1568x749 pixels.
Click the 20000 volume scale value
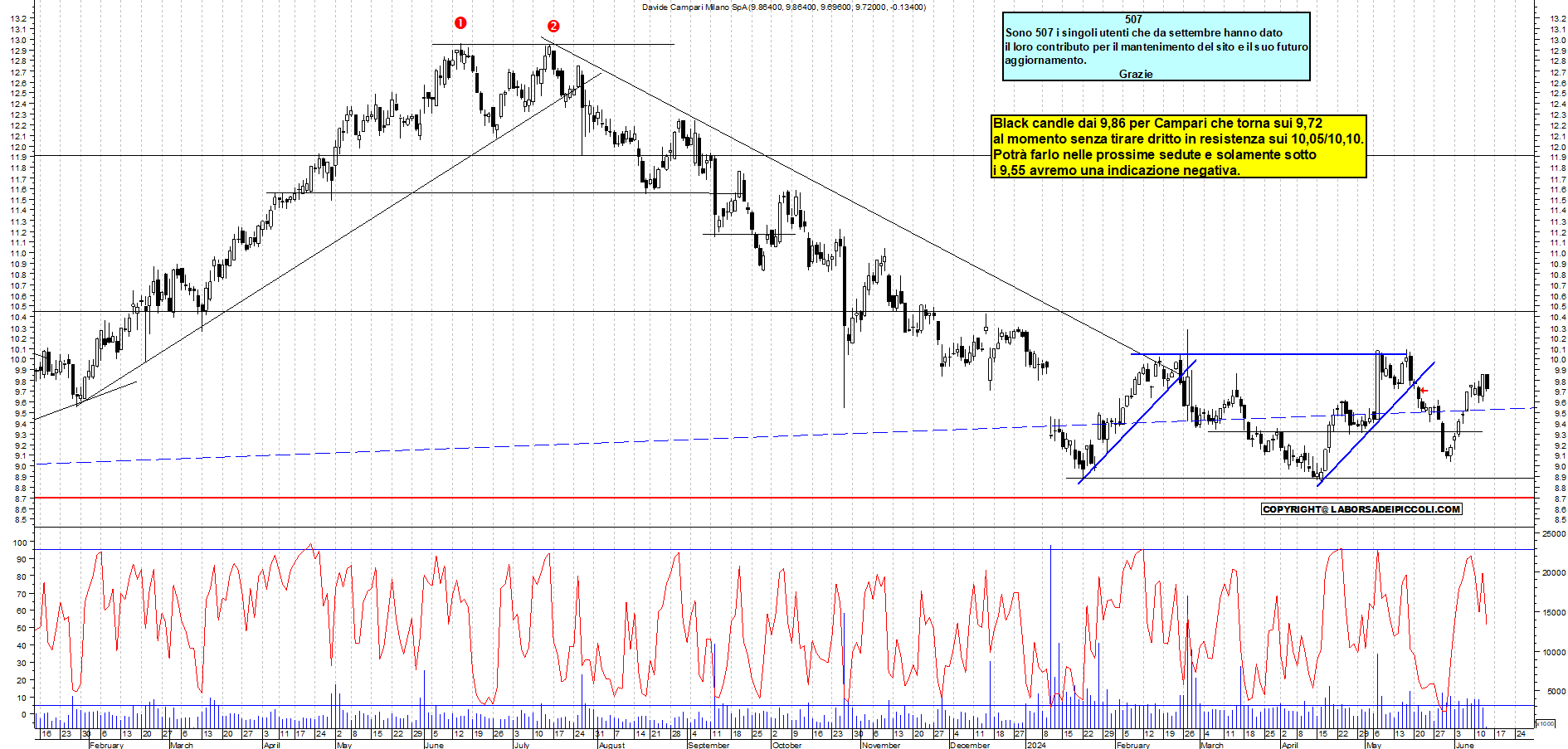pyautogui.click(x=1553, y=572)
